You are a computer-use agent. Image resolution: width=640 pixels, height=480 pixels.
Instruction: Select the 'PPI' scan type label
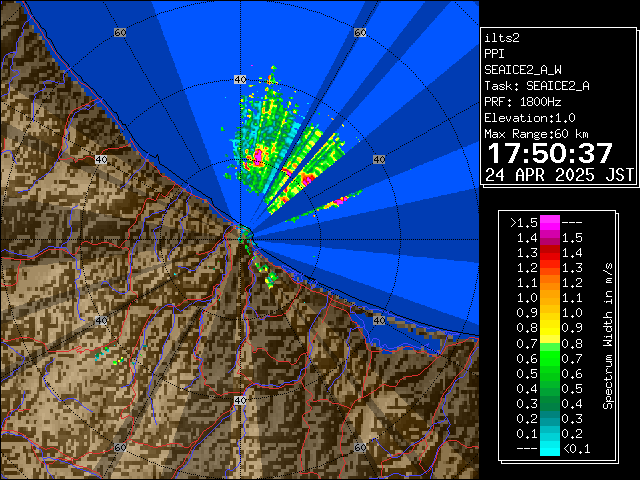(494, 54)
